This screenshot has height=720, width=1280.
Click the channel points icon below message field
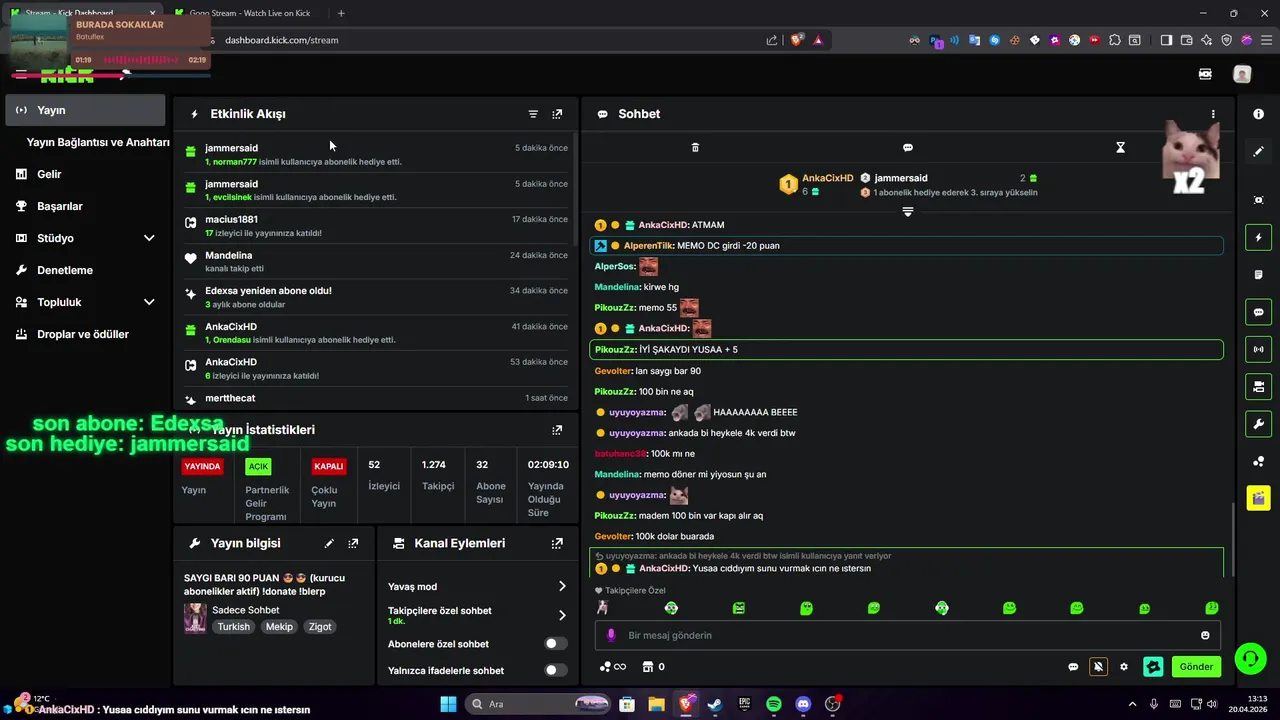point(605,667)
